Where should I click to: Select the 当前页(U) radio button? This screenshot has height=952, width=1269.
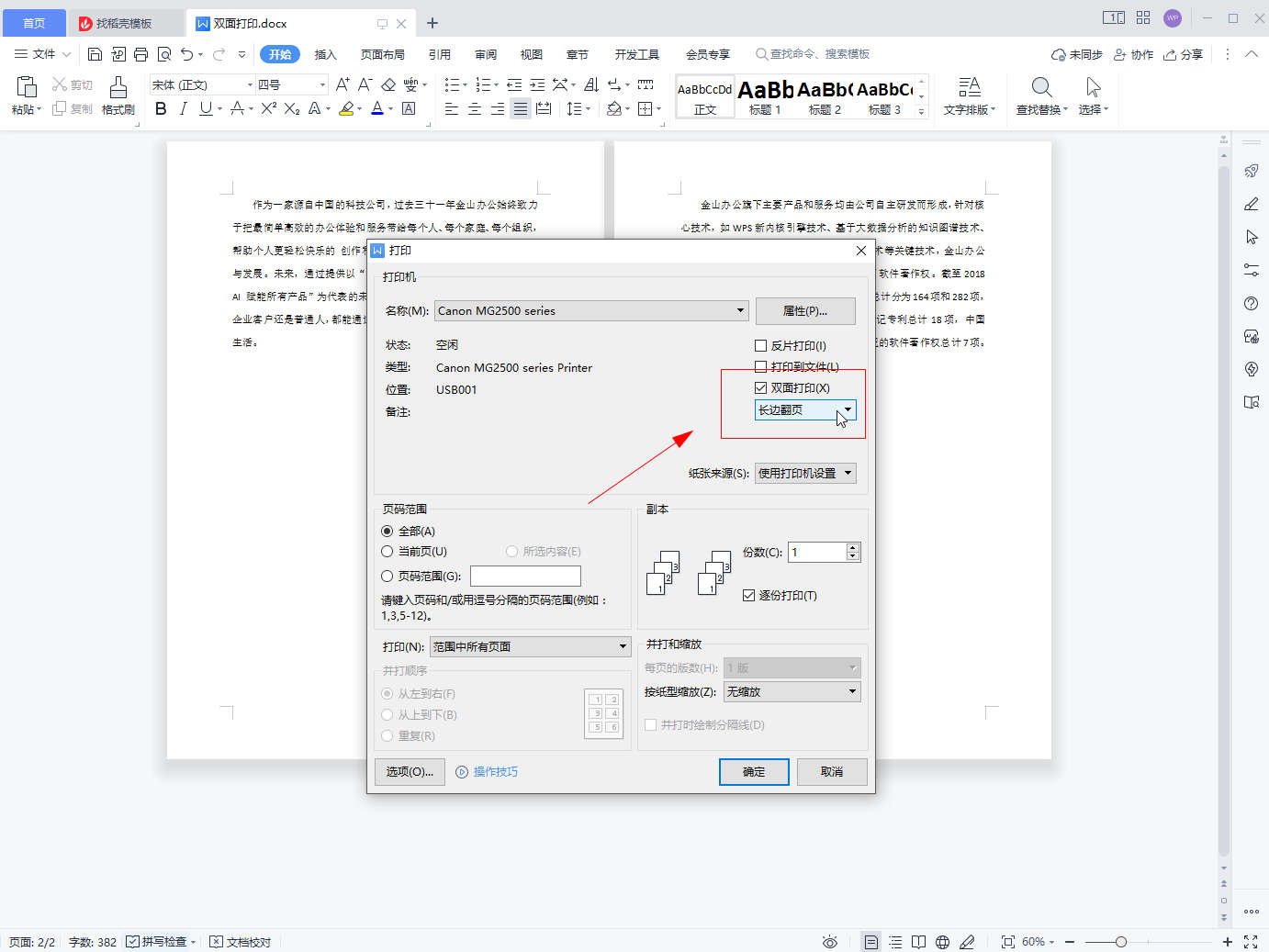[x=387, y=551]
